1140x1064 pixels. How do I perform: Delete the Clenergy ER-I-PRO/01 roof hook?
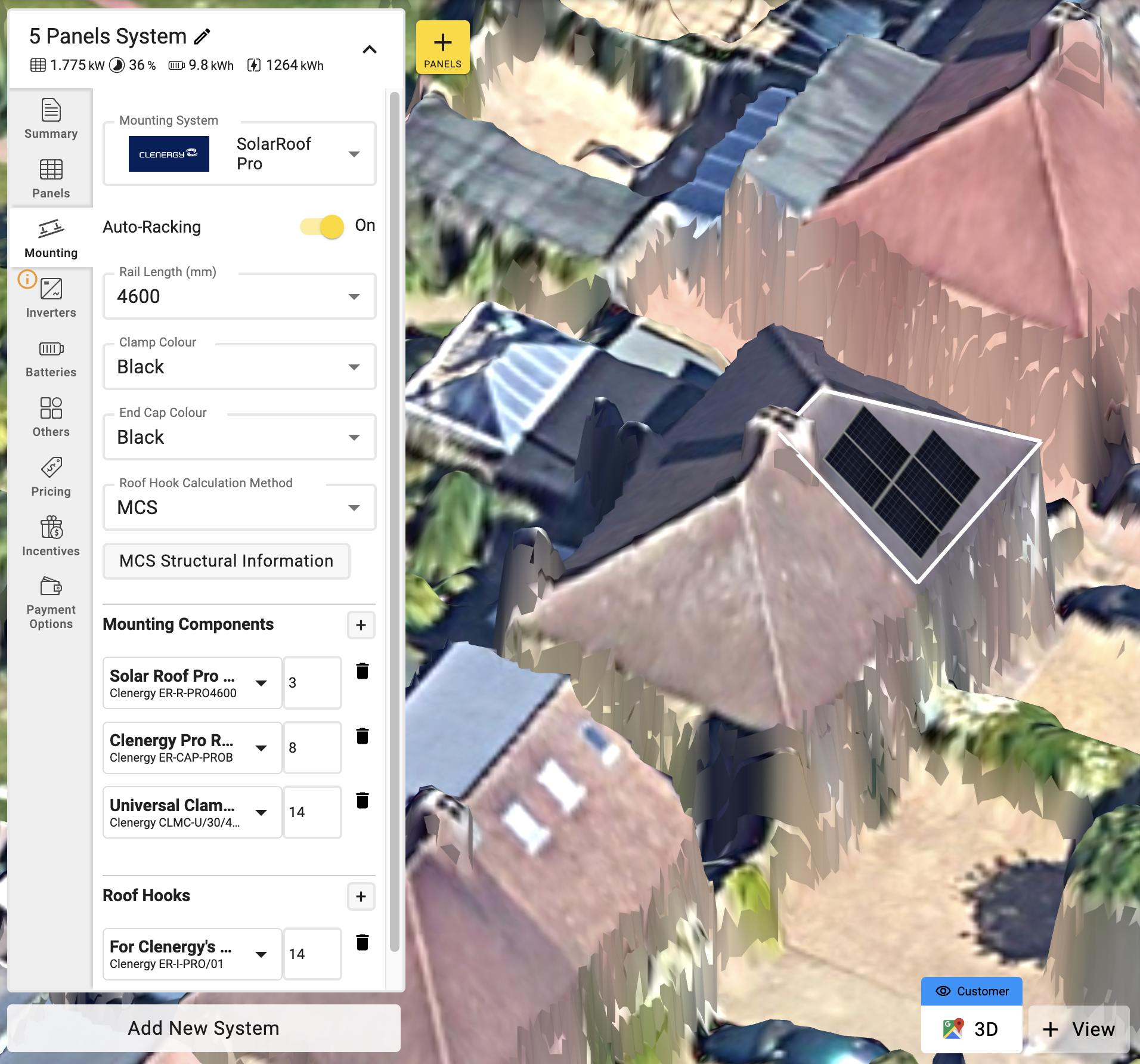point(363,942)
